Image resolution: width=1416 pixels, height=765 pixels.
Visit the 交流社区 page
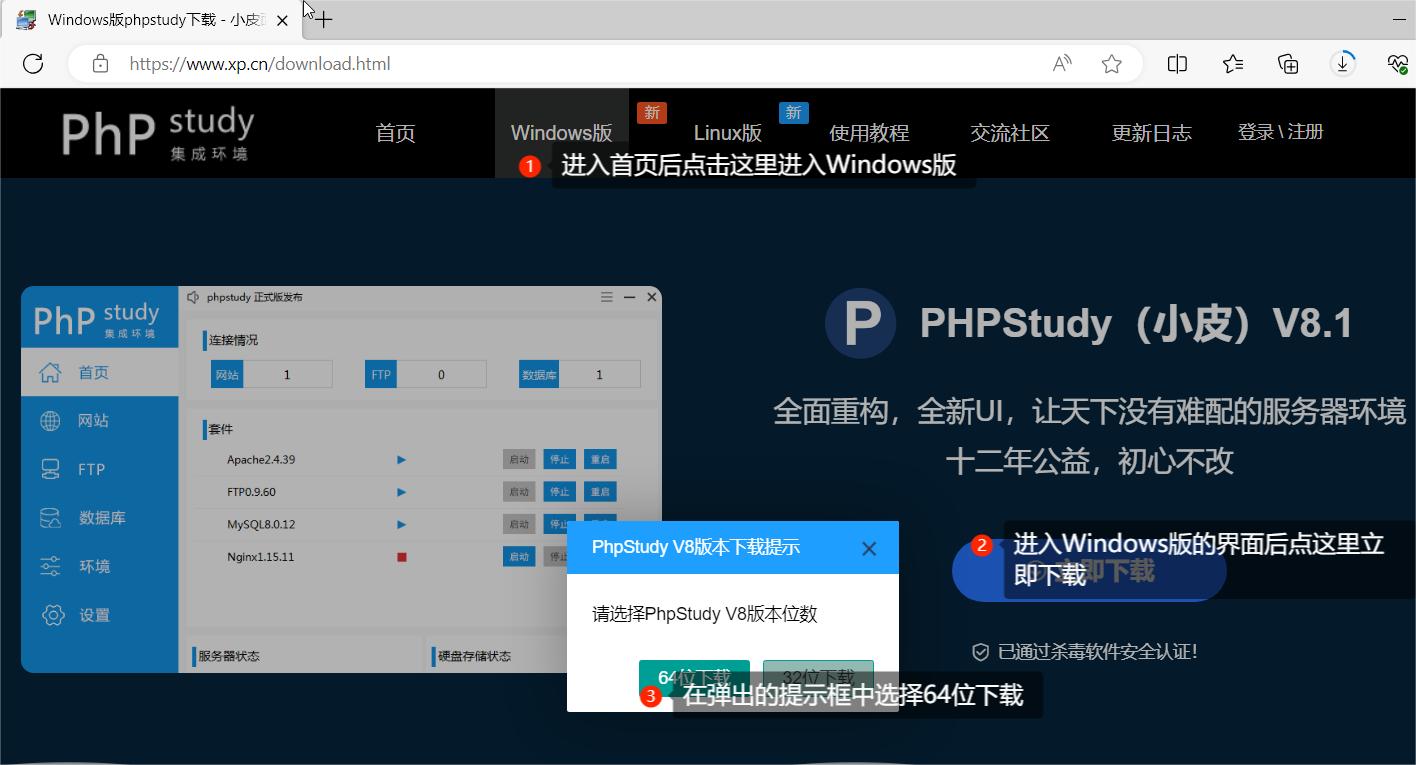tap(1010, 133)
